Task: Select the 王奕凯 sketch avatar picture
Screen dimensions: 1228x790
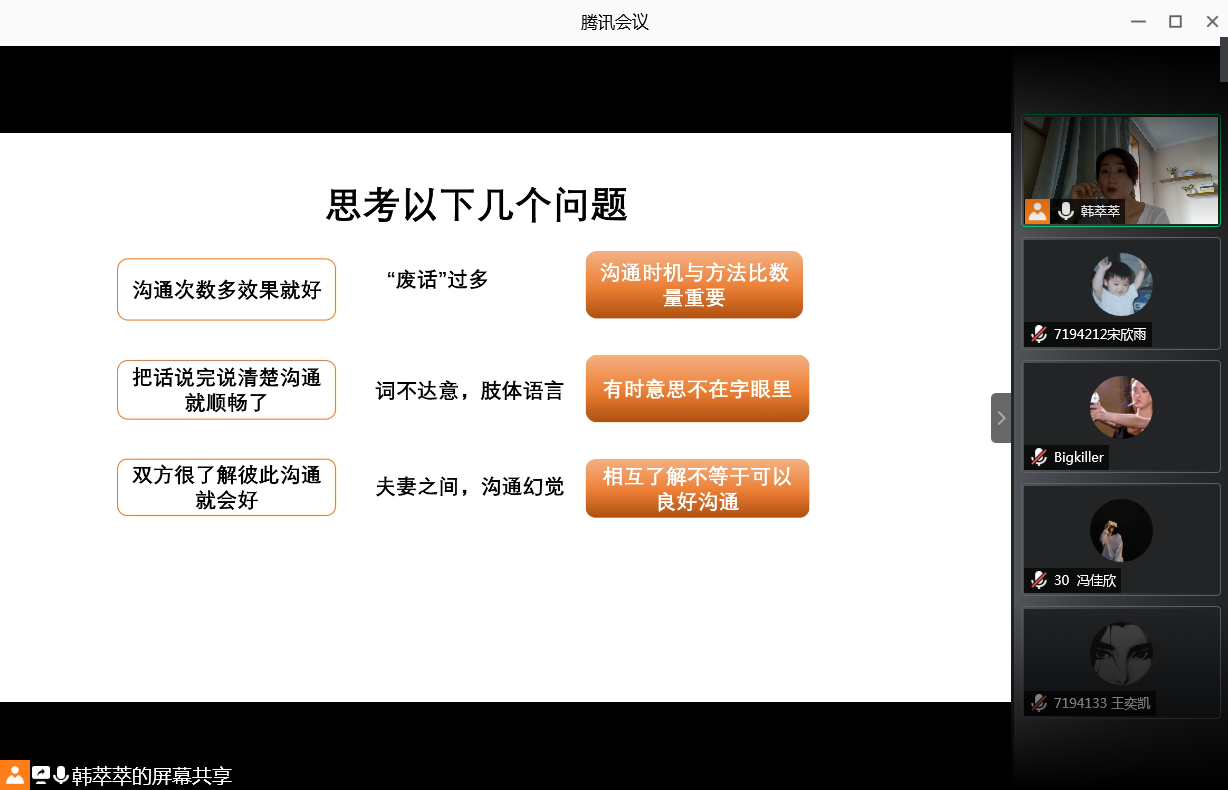Action: click(1121, 653)
